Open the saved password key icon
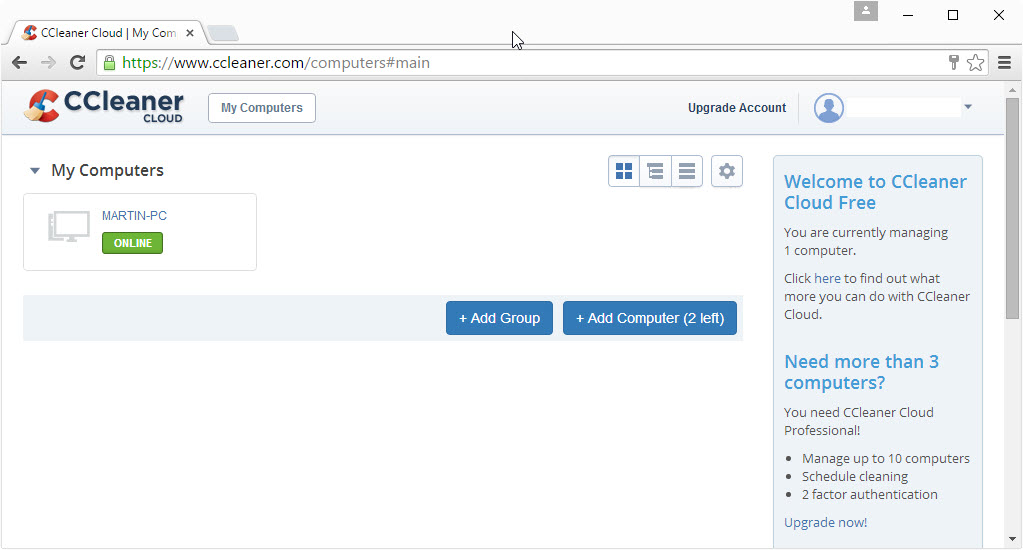1023x550 pixels. pos(954,63)
